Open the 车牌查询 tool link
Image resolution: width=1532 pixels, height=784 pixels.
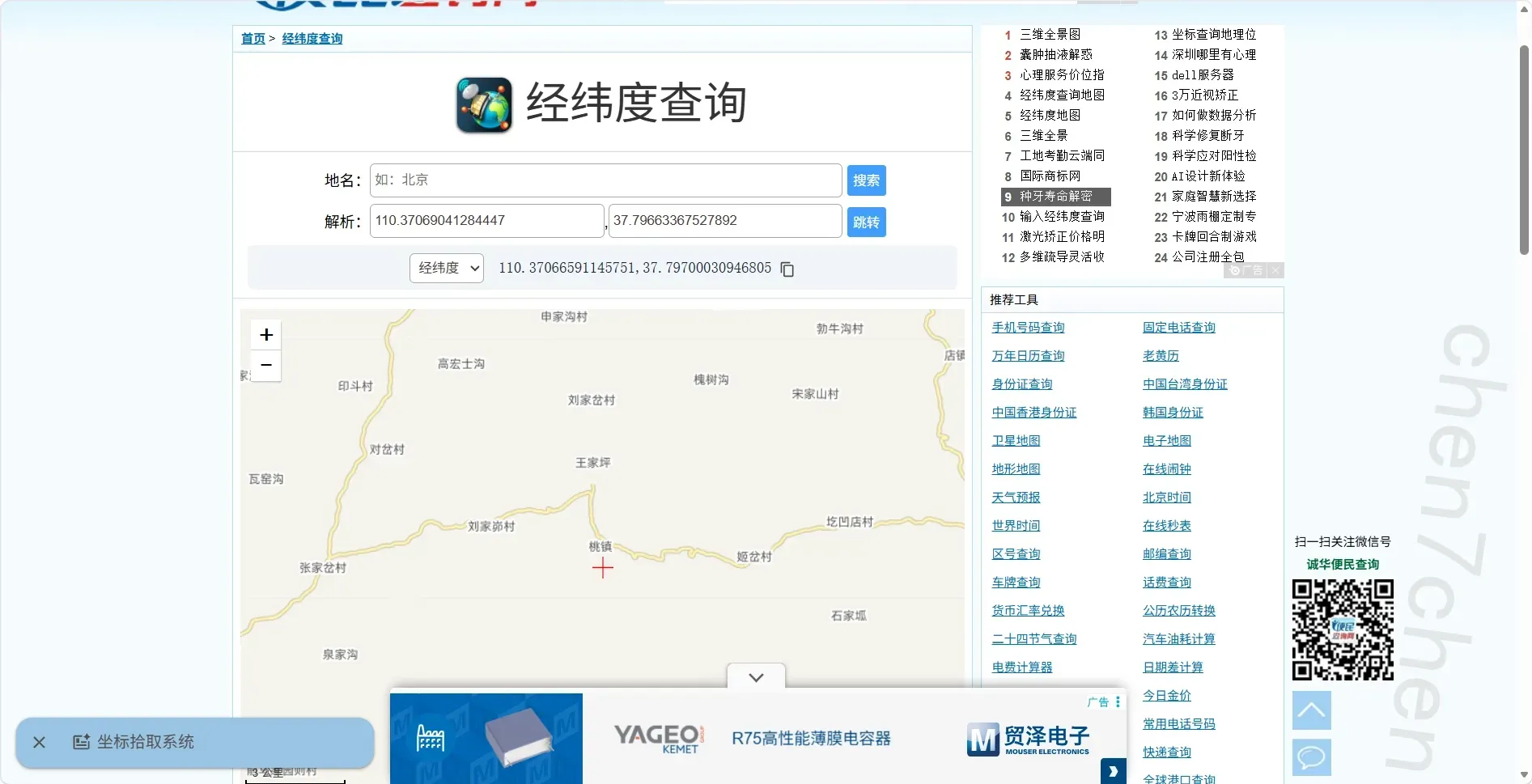click(x=1016, y=583)
